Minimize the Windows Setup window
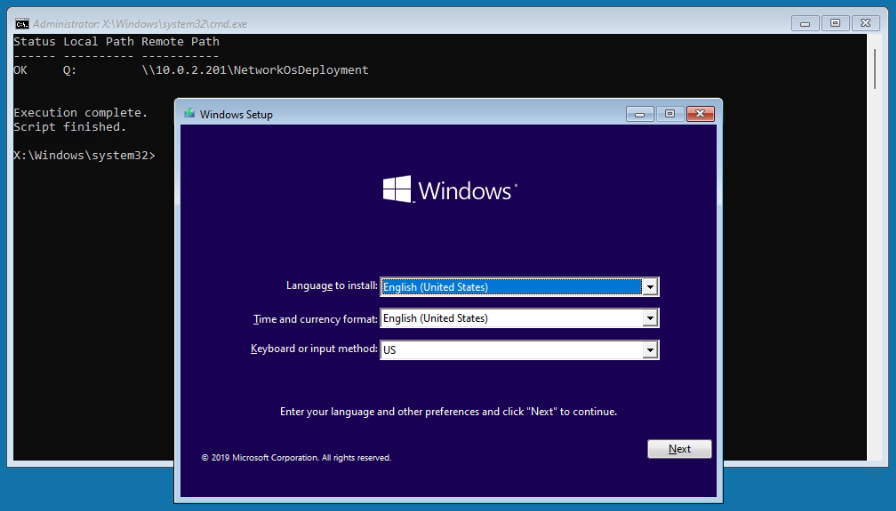Screen dimensions: 896x511 (640, 114)
